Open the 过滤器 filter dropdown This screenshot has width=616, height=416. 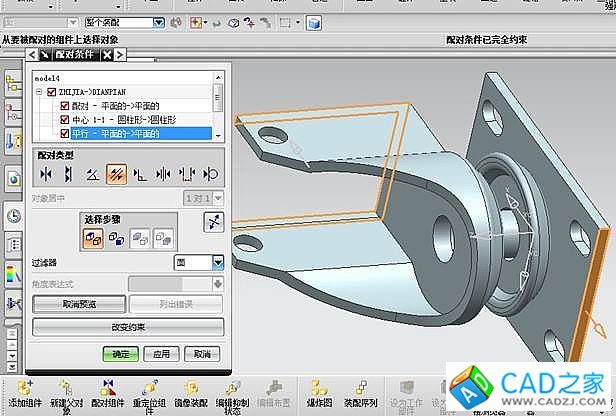point(218,262)
